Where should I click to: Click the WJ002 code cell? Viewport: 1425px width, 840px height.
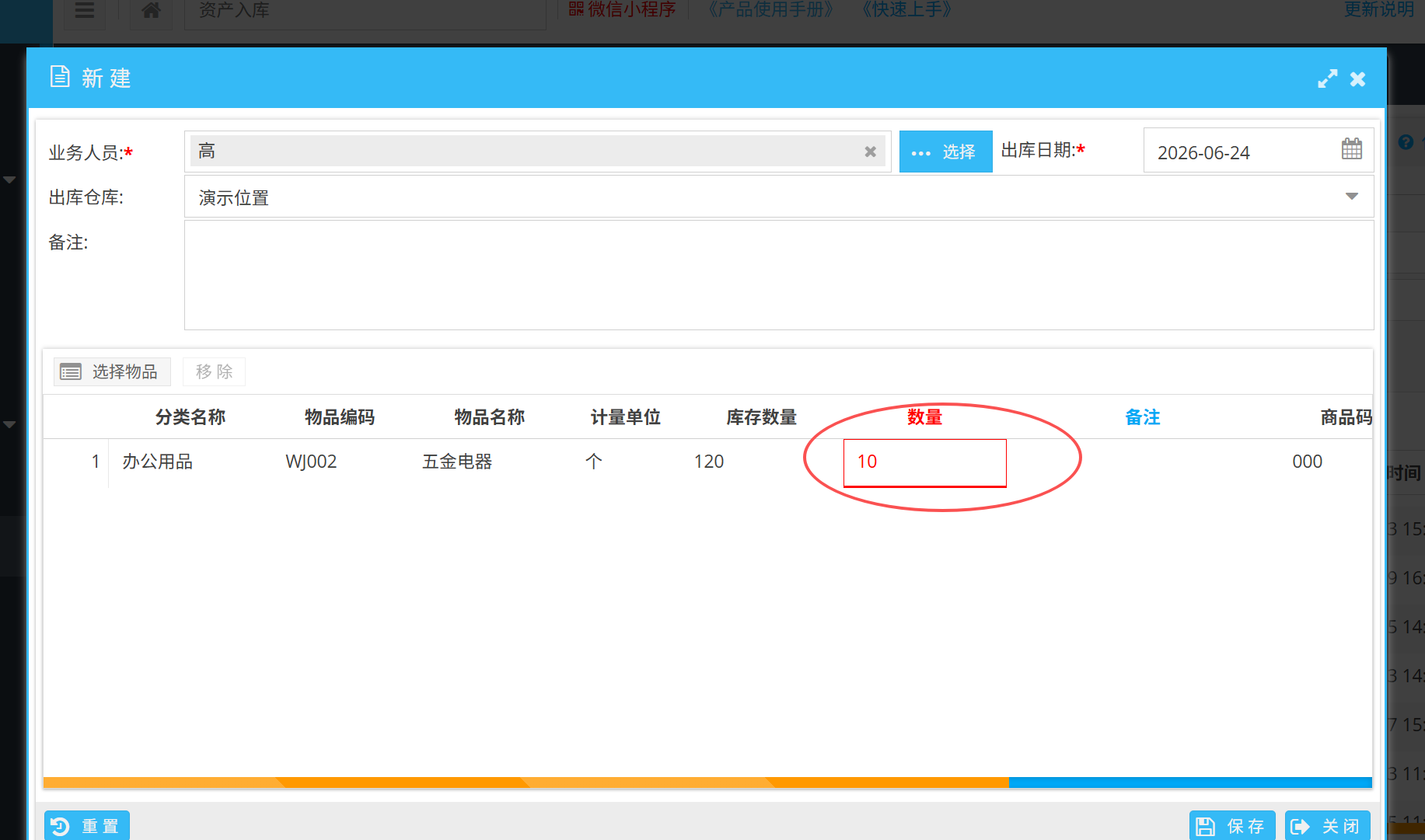311,462
